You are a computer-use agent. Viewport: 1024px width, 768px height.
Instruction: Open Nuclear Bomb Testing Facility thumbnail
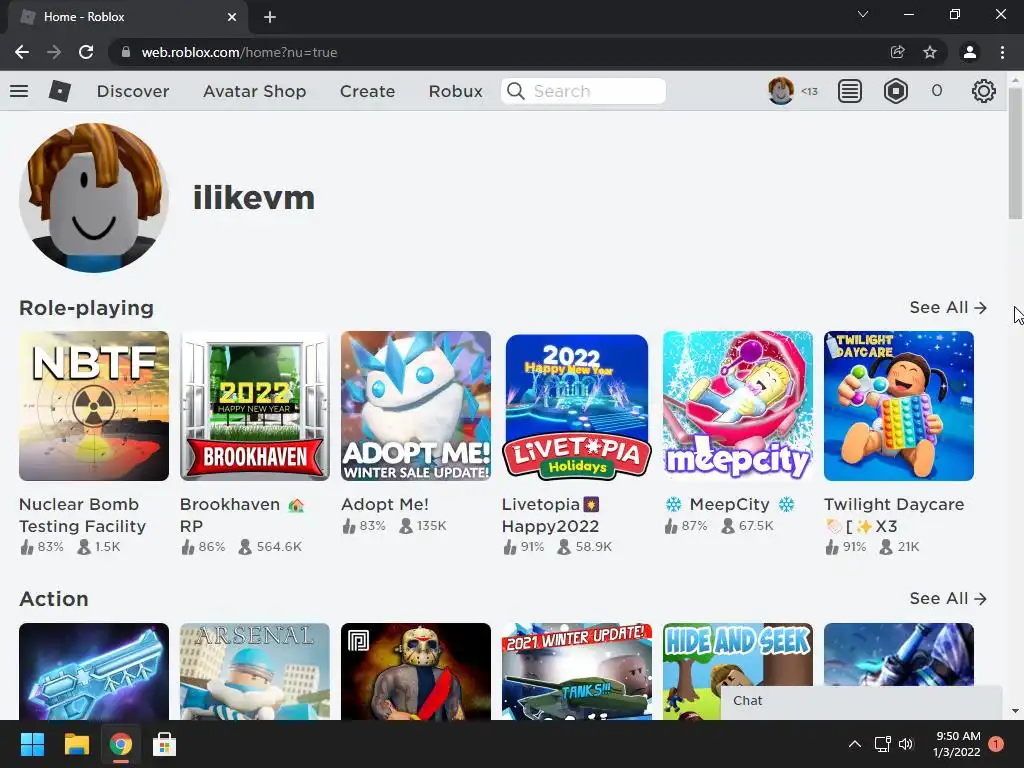[x=94, y=406]
